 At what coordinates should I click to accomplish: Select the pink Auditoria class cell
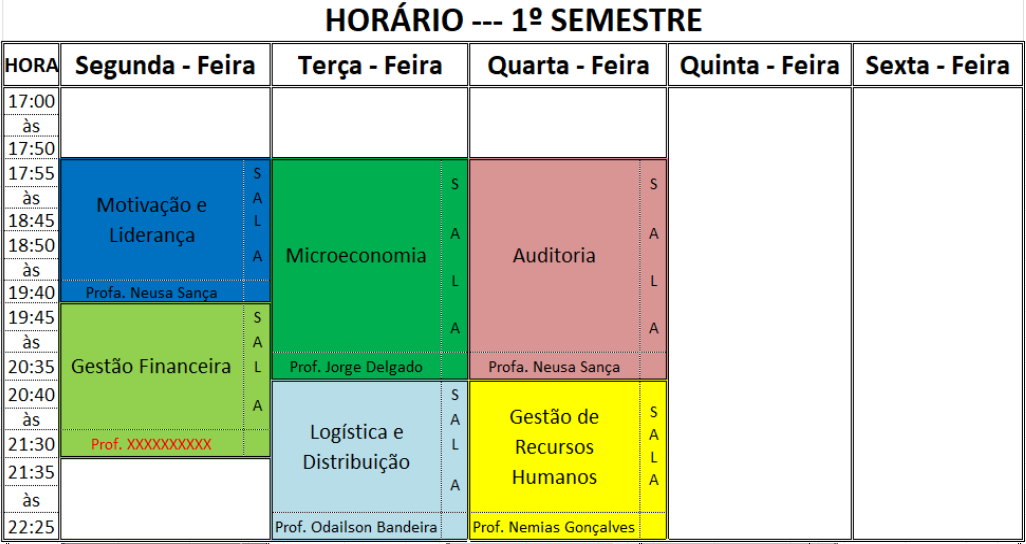[x=554, y=255]
